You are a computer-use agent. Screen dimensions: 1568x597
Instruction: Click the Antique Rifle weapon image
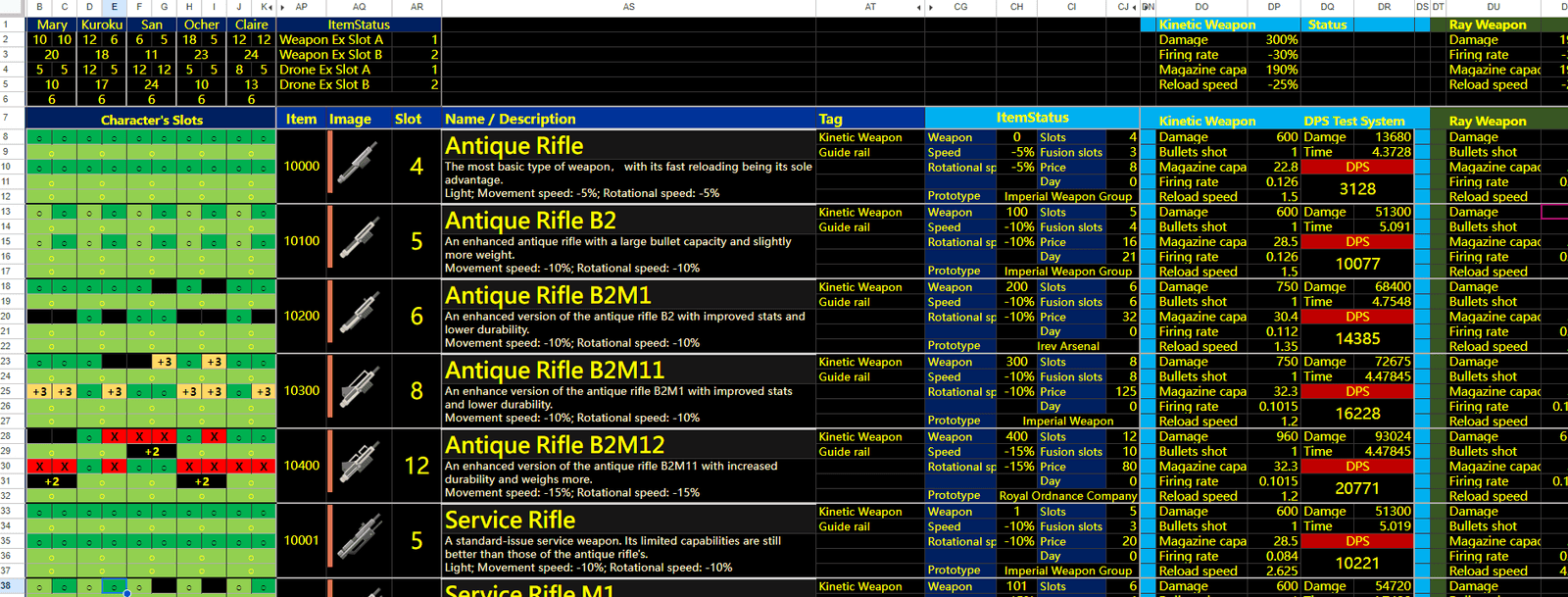[358, 165]
